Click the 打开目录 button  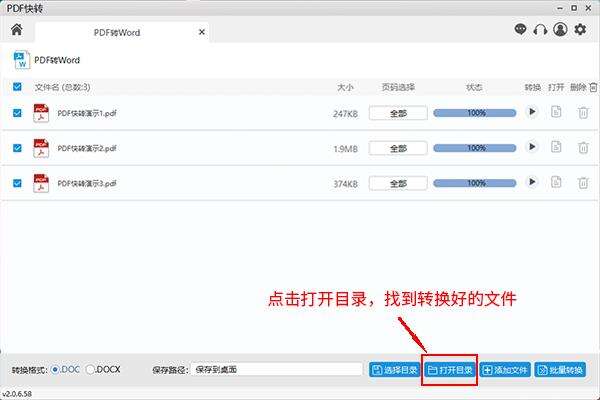point(450,370)
